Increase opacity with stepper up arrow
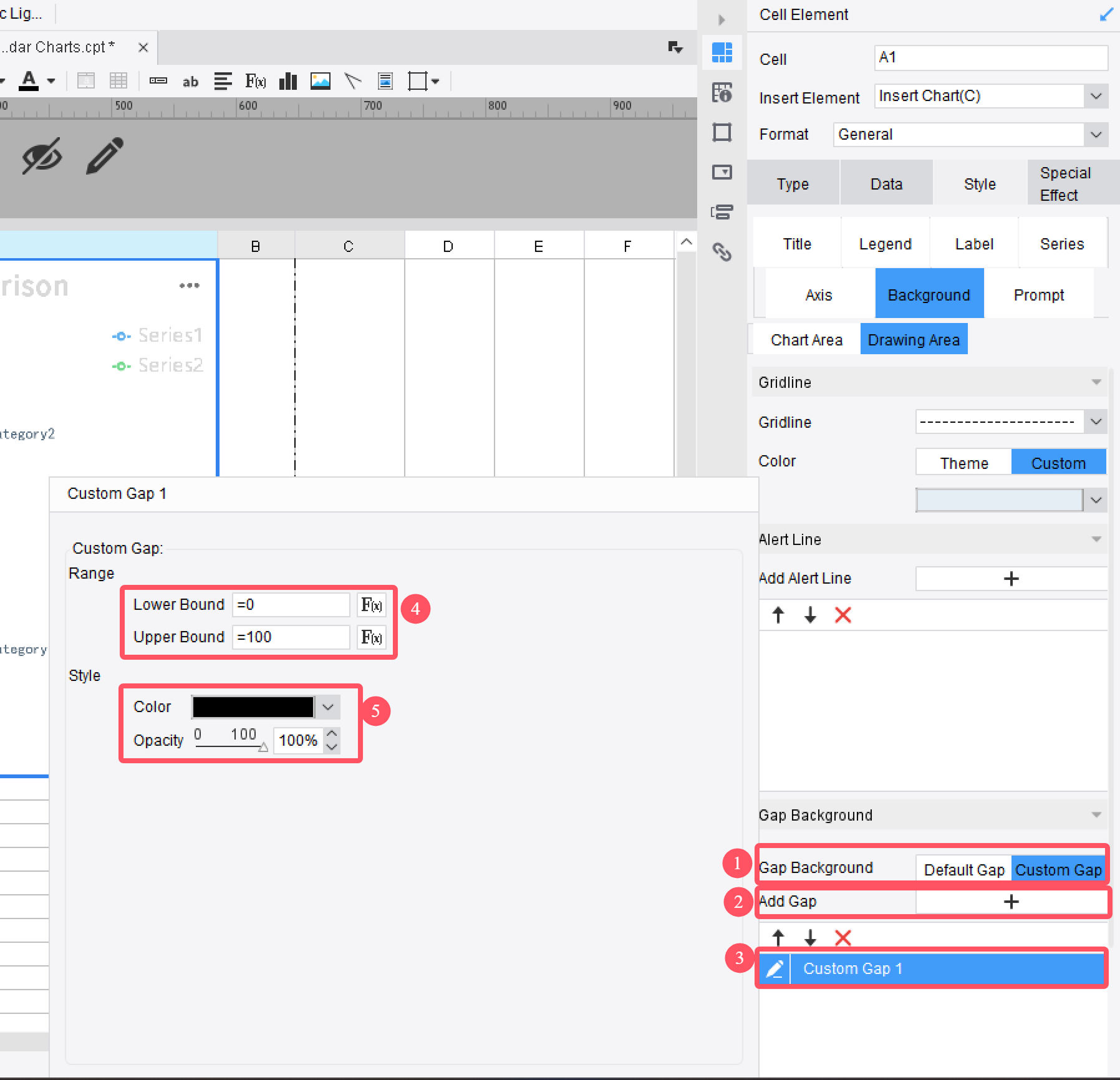1120x1080 pixels. pyautogui.click(x=332, y=734)
